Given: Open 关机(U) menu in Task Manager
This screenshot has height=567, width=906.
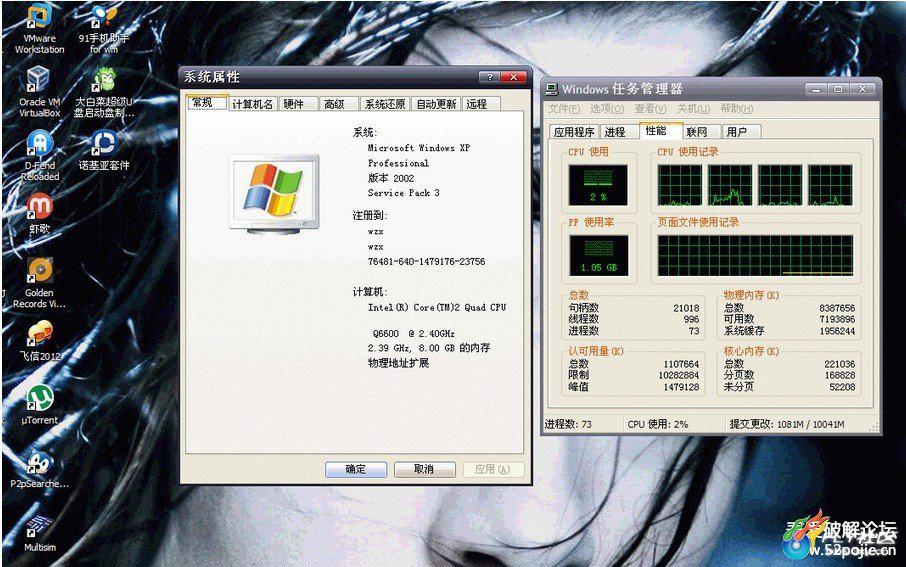Looking at the screenshot, I should [x=693, y=109].
